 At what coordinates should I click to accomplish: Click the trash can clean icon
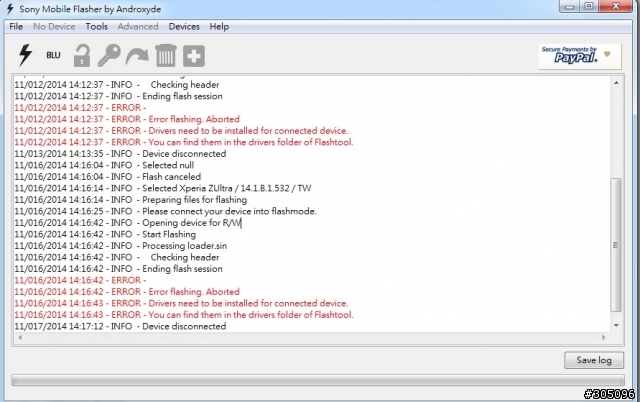pyautogui.click(x=166, y=56)
